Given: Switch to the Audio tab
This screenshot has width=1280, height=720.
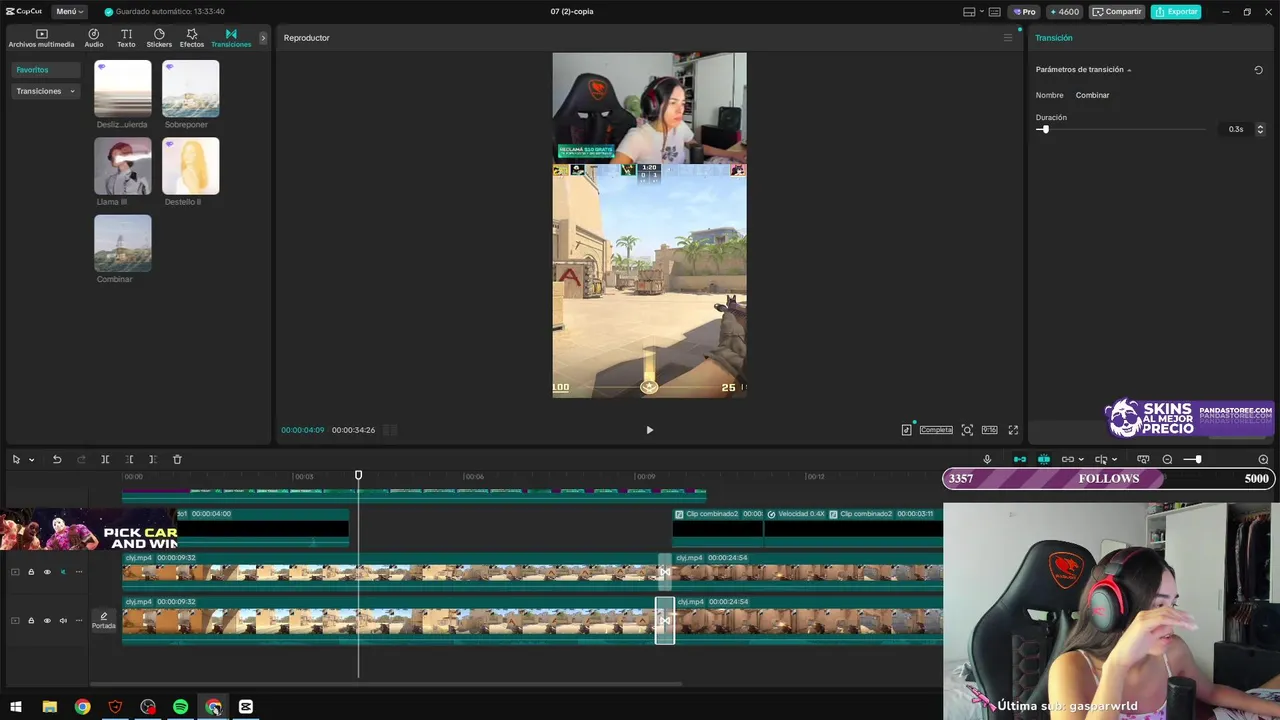Looking at the screenshot, I should tap(94, 38).
